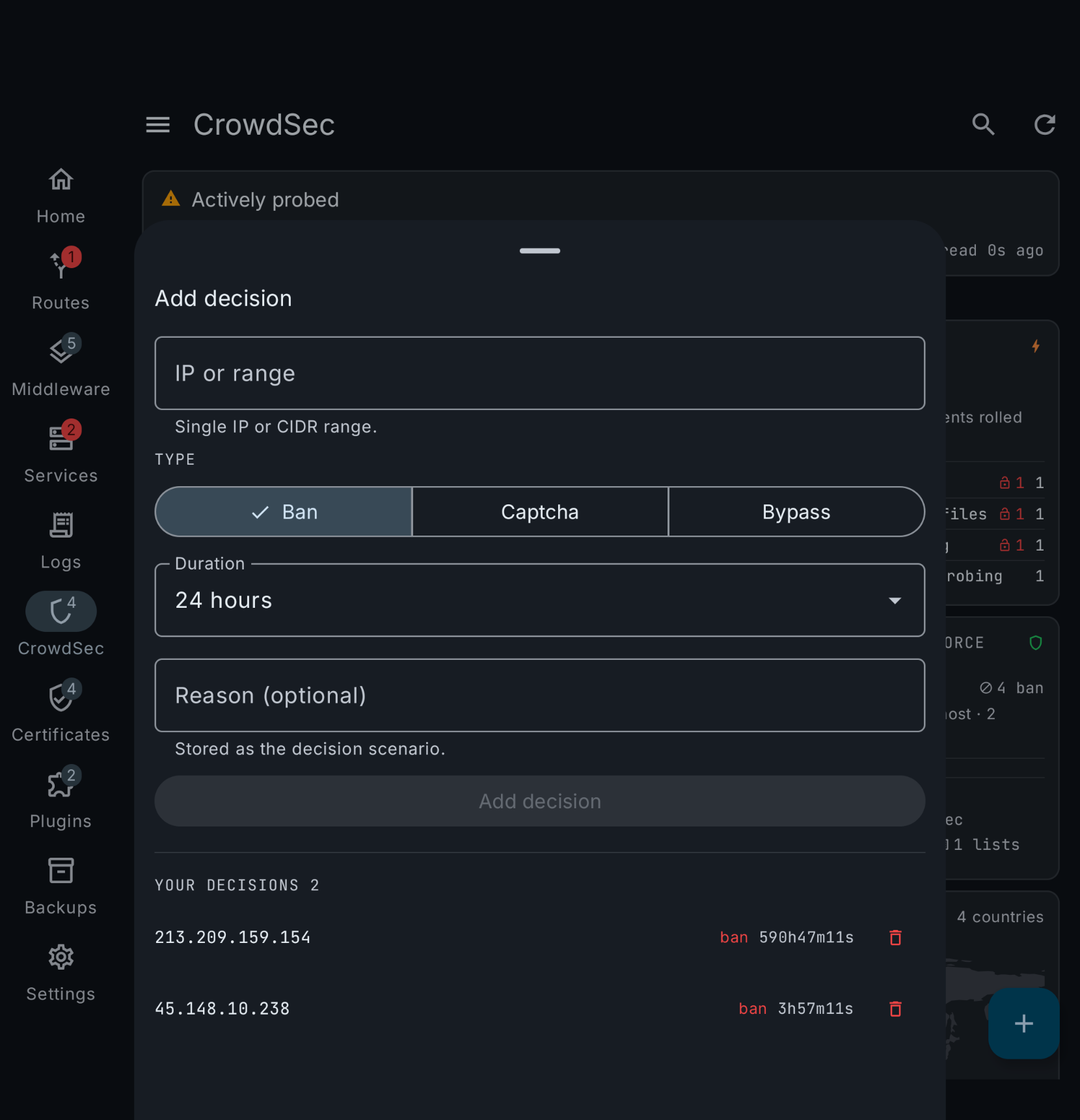The image size is (1080, 1120).
Task: Refresh the CrowdSec page
Action: click(1045, 124)
